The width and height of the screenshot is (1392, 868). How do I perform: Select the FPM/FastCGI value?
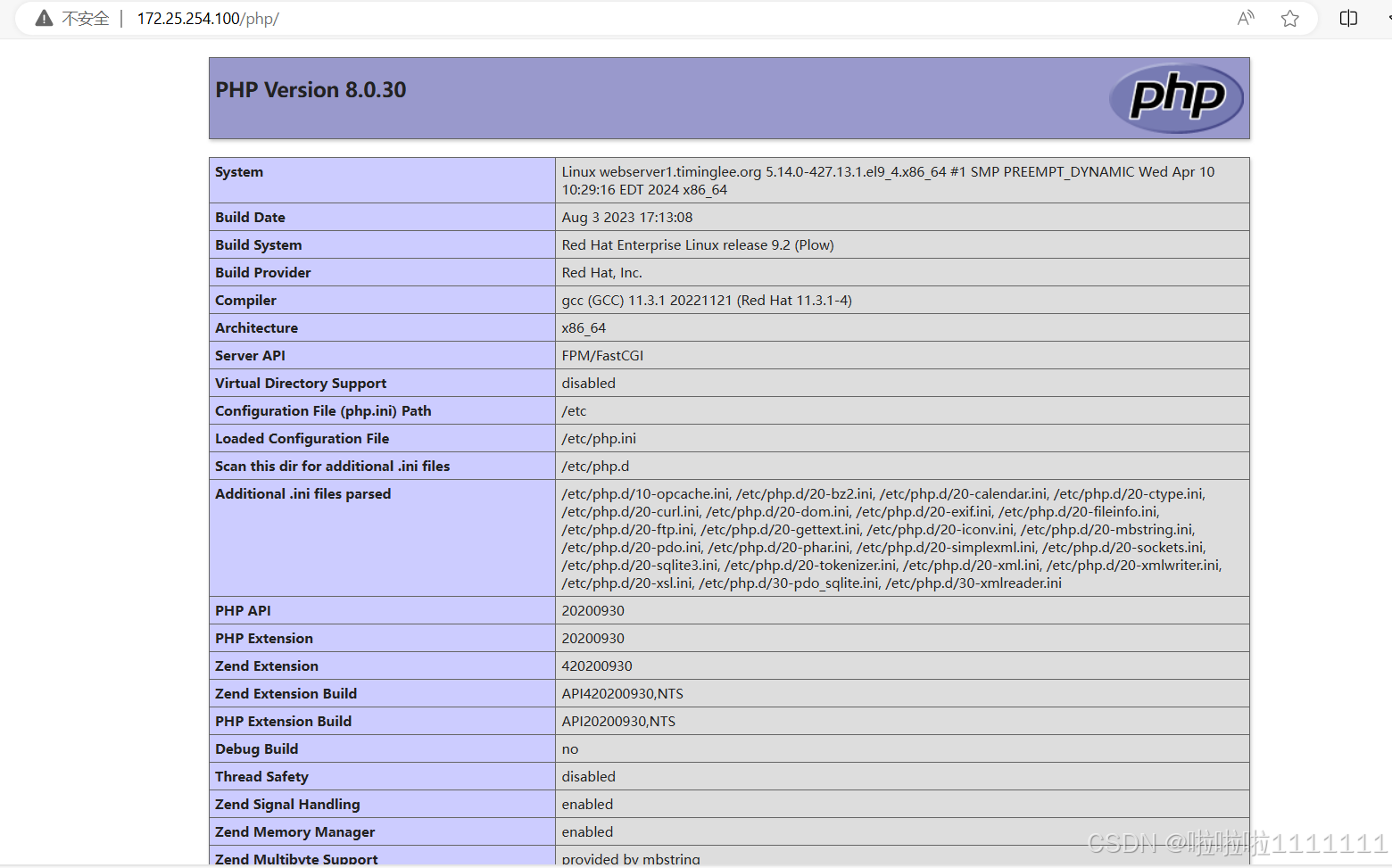602,356
